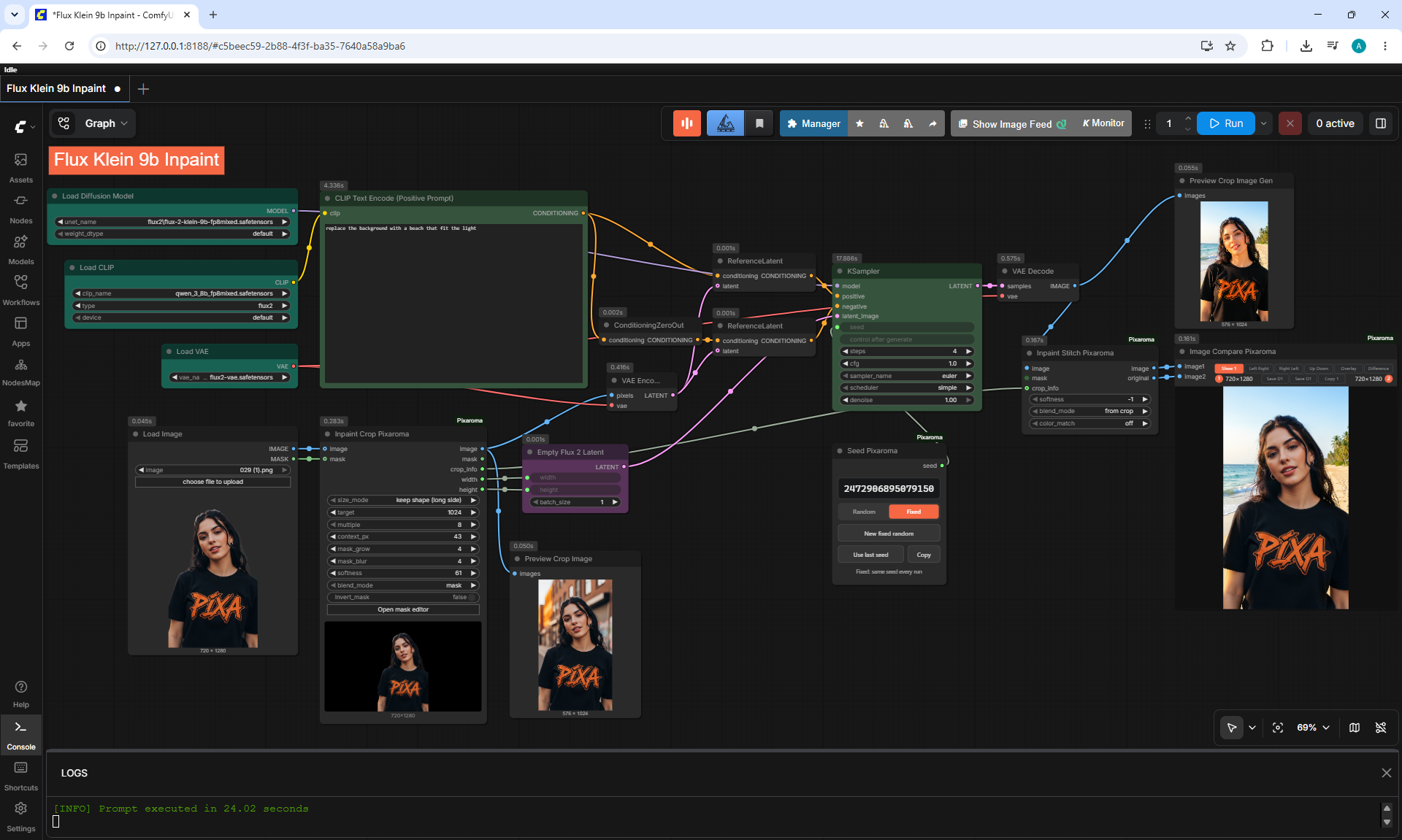Run the workflow
Image resolution: width=1402 pixels, height=840 pixels.
pos(1226,123)
